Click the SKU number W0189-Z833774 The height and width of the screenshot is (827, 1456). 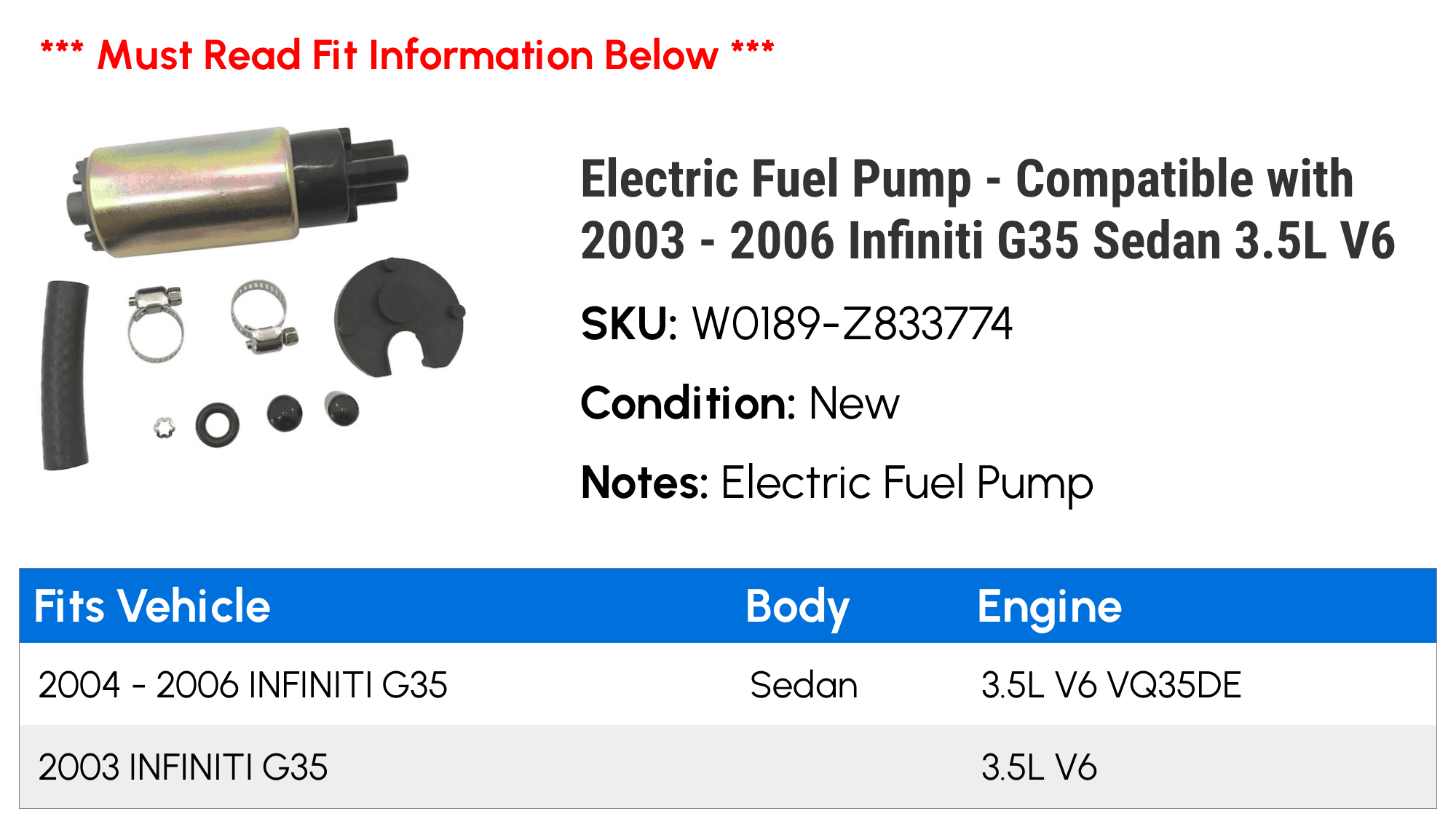click(852, 324)
